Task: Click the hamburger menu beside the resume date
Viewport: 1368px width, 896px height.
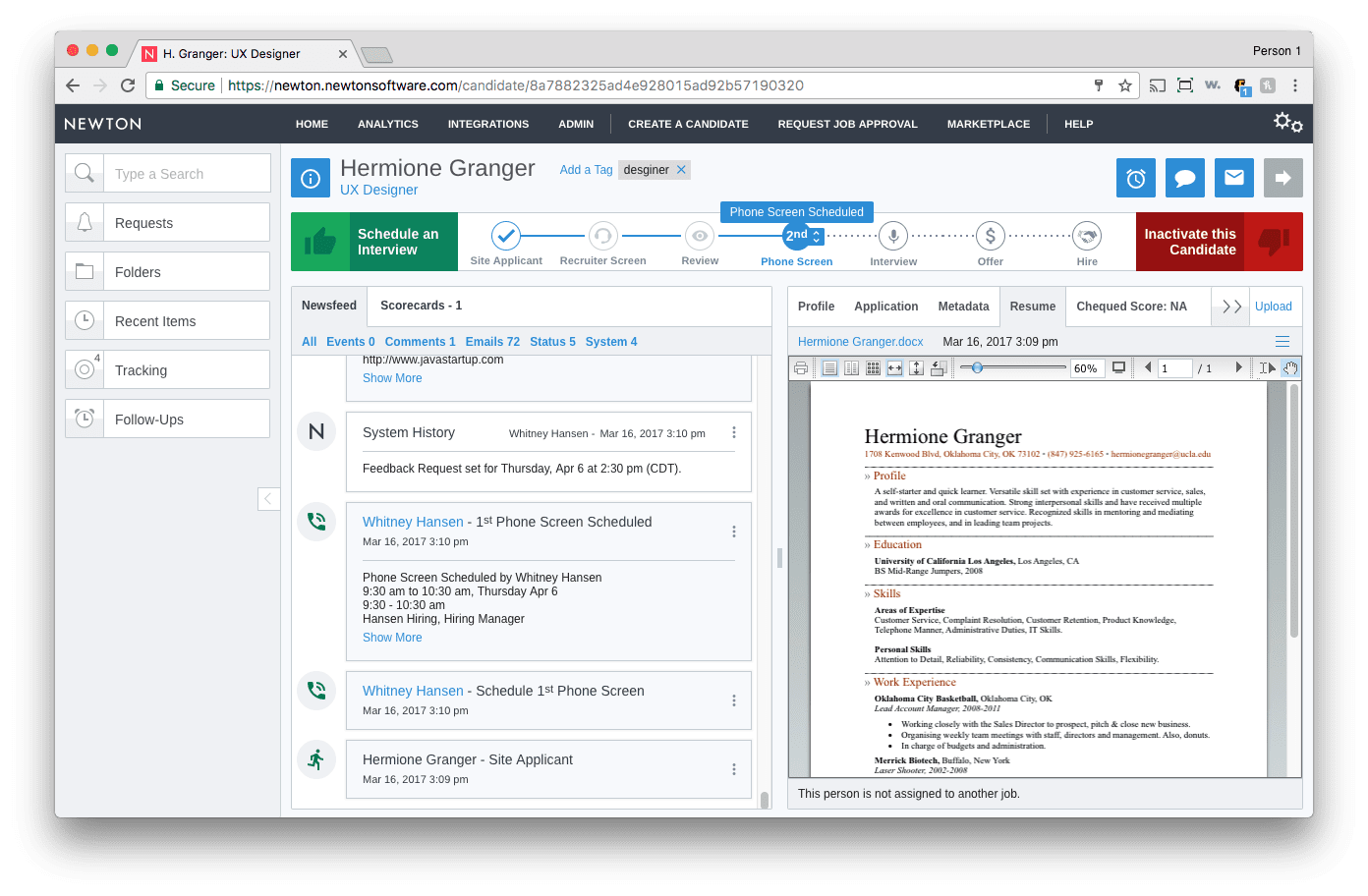Action: click(x=1282, y=341)
